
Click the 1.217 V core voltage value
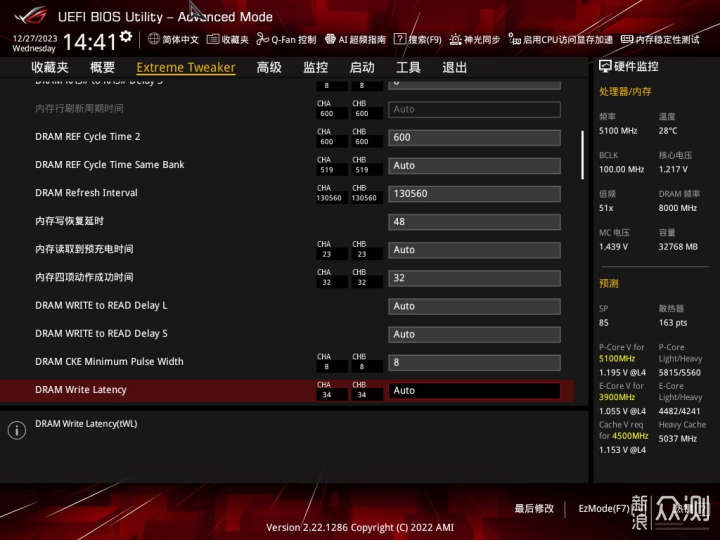click(673, 169)
